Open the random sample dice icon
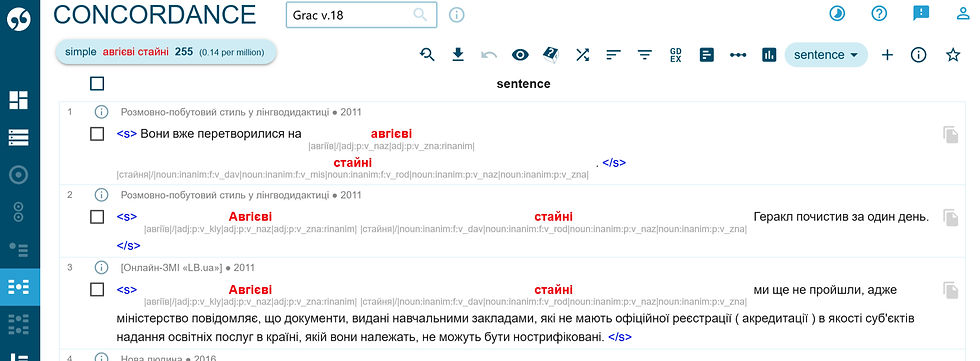The width and height of the screenshot is (980, 361). click(551, 55)
